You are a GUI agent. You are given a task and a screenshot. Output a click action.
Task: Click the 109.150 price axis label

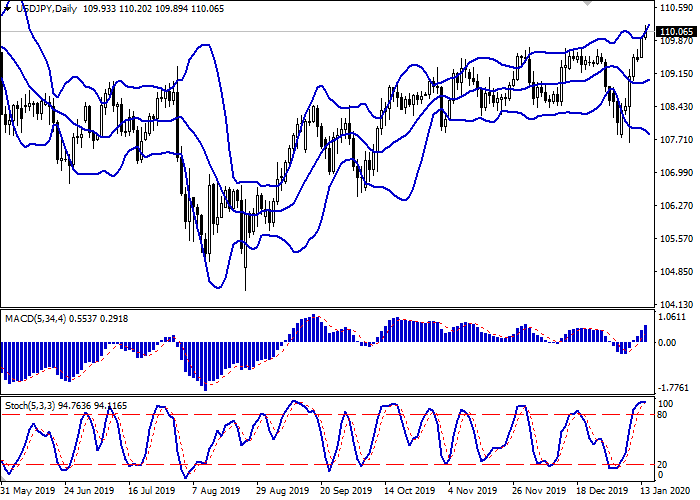click(676, 73)
